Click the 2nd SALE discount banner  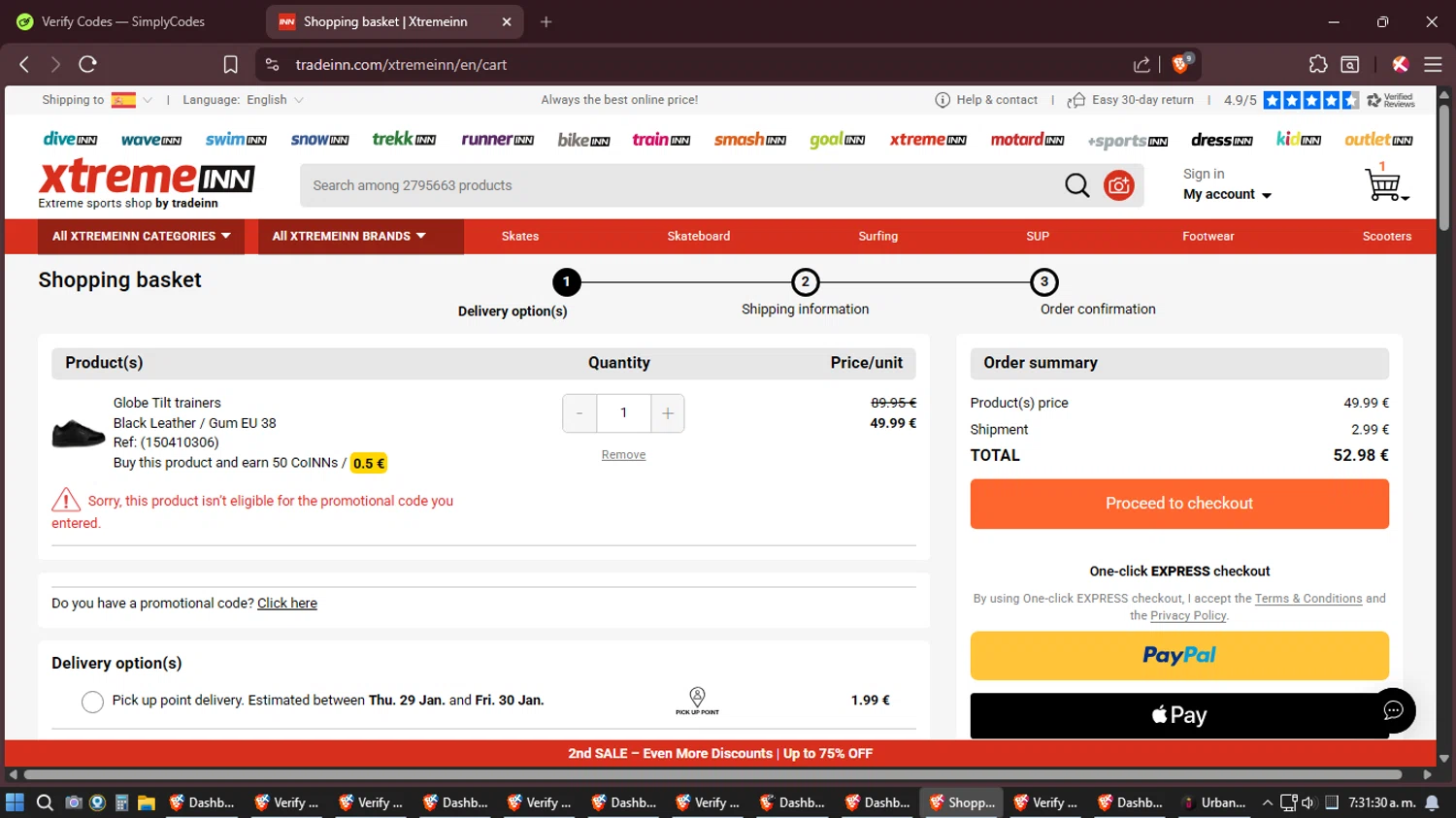coord(720,754)
